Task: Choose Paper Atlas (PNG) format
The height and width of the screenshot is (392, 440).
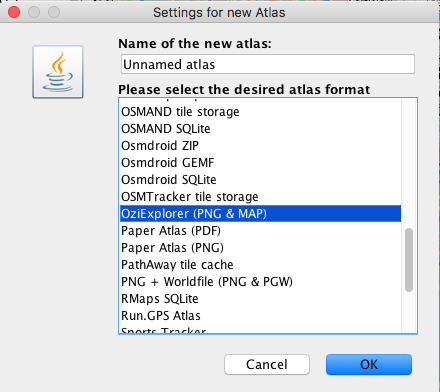Action: coord(260,248)
